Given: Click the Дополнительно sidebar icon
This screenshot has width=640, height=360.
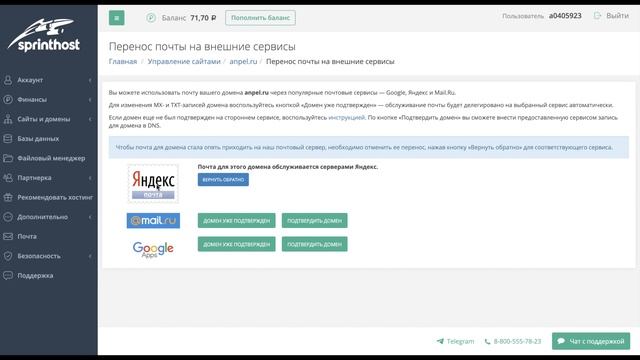Looking at the screenshot, I should (8, 217).
